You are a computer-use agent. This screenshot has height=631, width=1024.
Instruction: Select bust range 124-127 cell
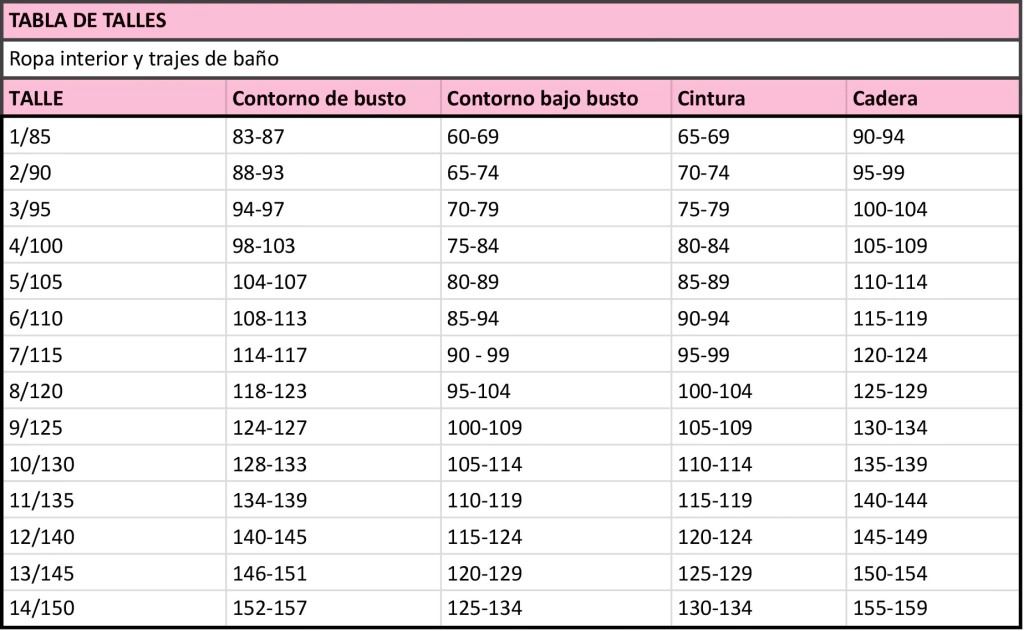tap(269, 427)
